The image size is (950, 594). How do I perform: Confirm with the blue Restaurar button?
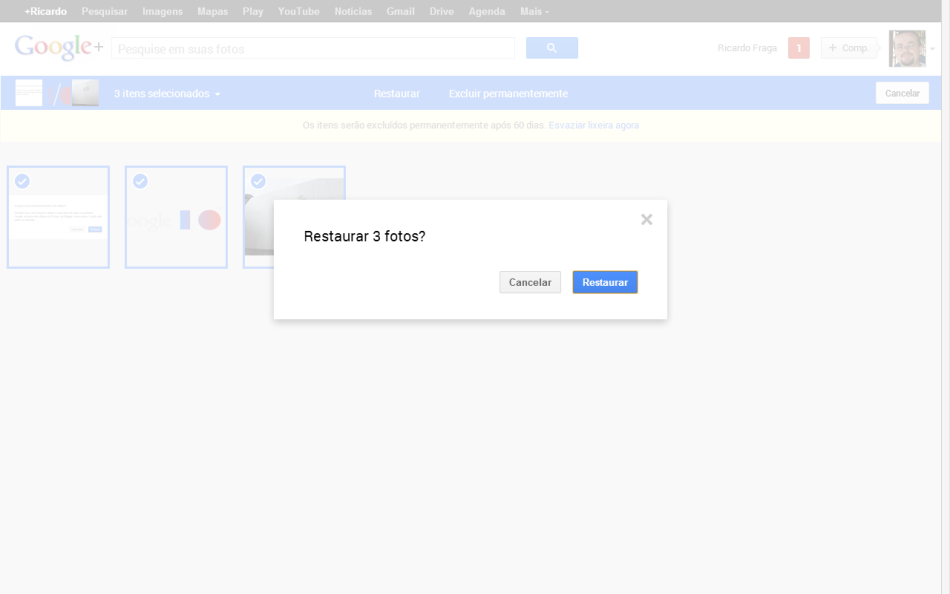(605, 282)
